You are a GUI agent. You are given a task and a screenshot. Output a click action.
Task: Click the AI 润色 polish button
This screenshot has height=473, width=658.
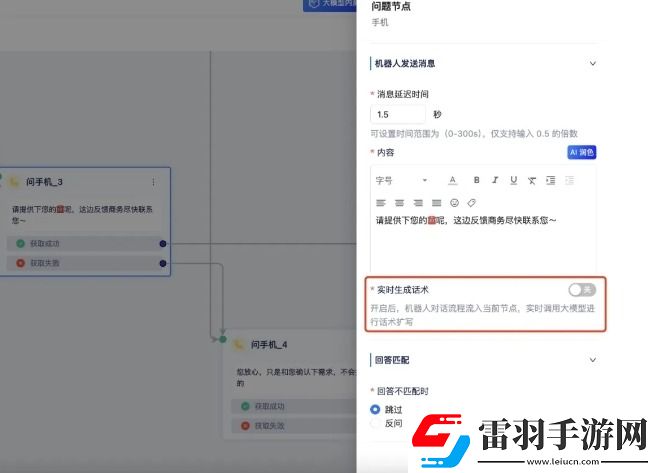pos(582,152)
